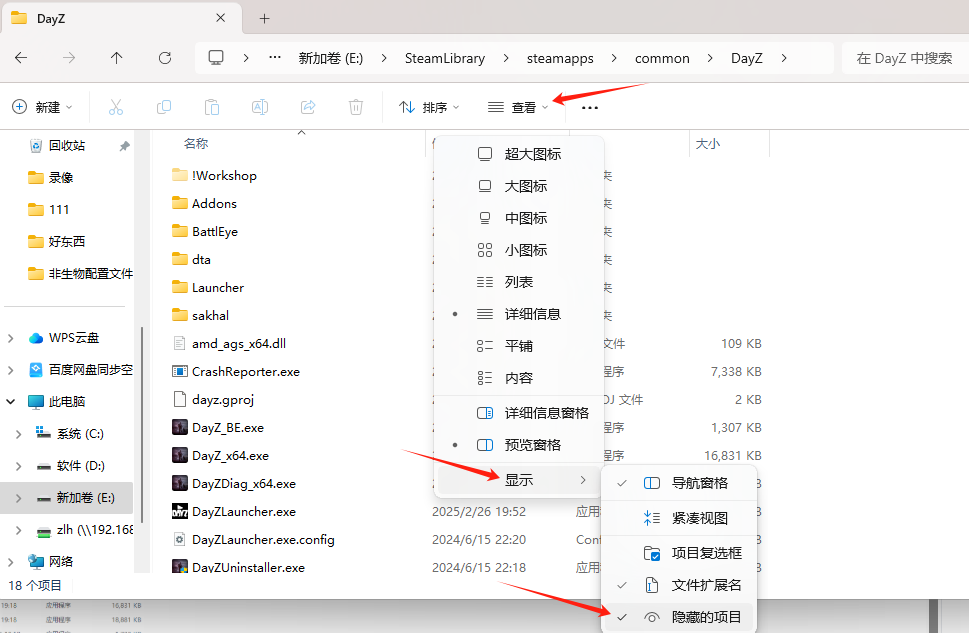Select 平铺 view option
The width and height of the screenshot is (969, 633).
(519, 346)
